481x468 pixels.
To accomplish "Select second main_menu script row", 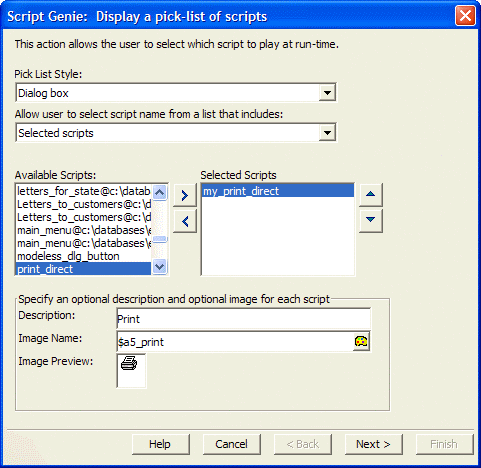I will 84,243.
